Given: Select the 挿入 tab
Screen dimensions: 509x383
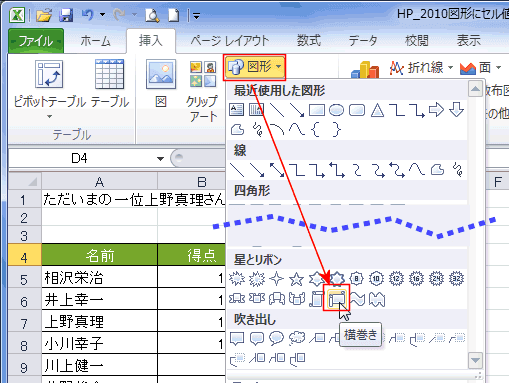Looking at the screenshot, I should [x=151, y=41].
